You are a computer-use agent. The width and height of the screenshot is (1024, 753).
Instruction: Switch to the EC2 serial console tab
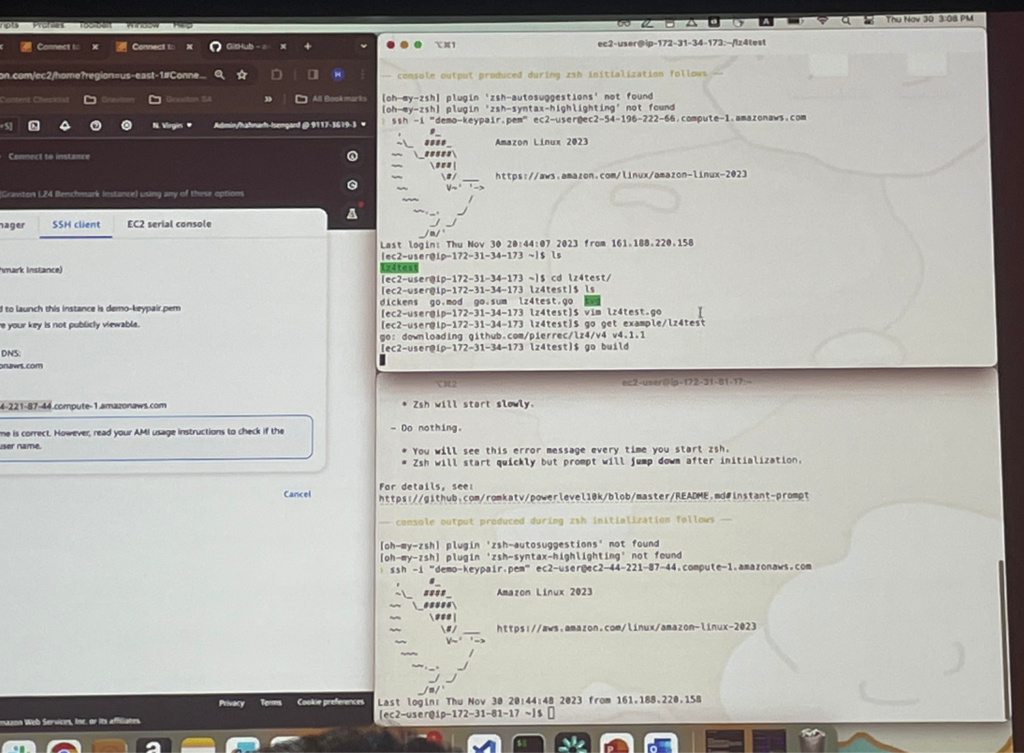point(169,224)
